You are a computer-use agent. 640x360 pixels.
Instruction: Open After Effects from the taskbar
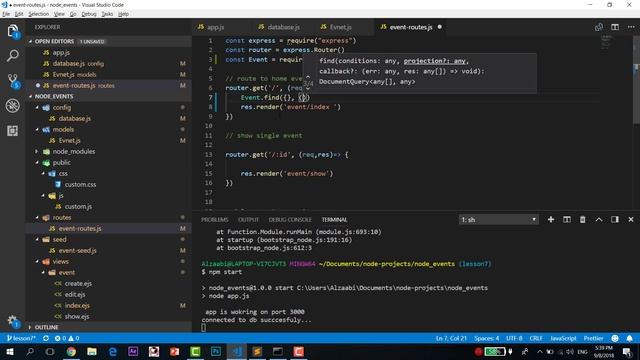tap(133, 351)
